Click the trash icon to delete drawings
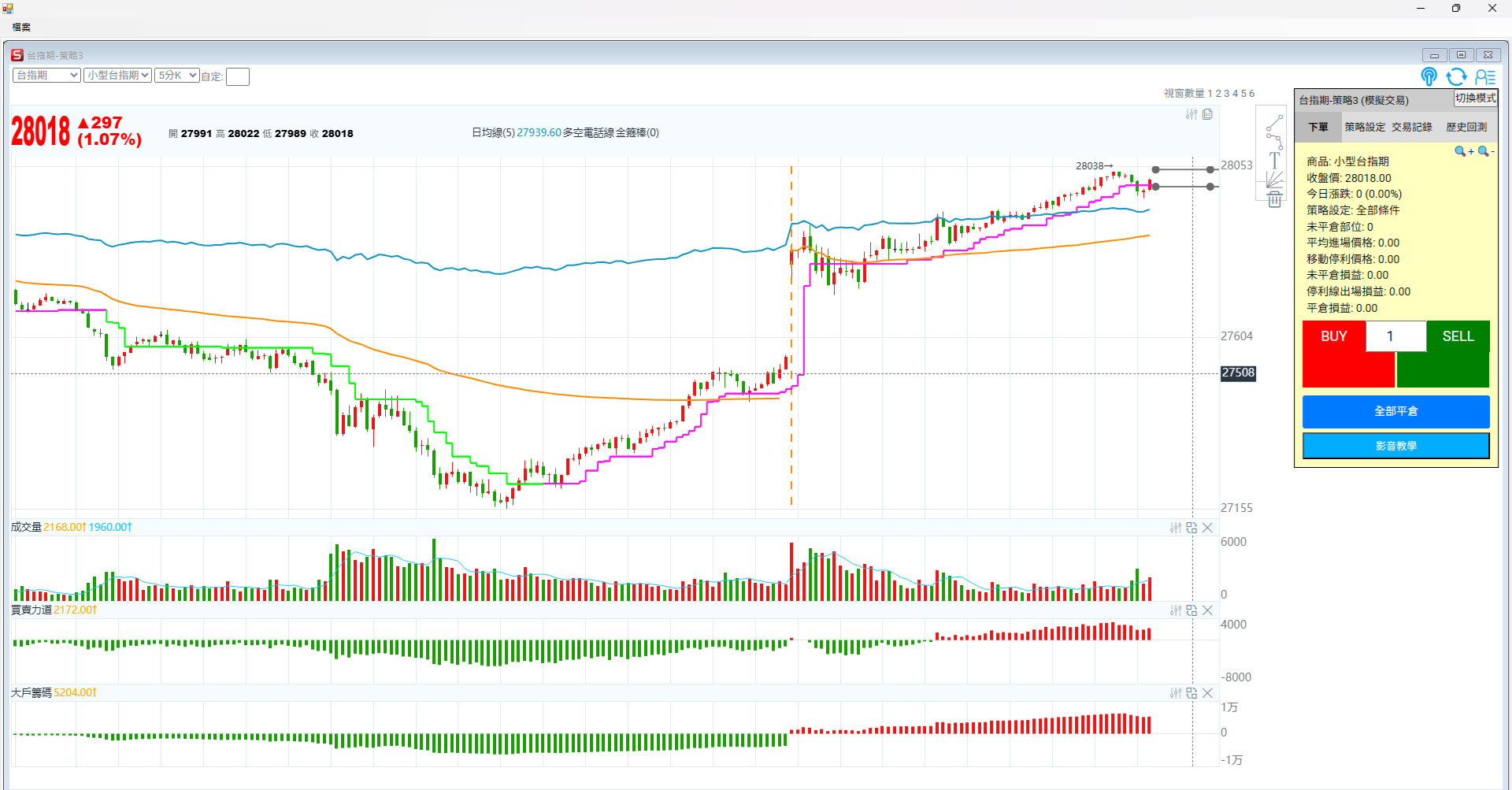Screen dimensions: 1512x790 tap(1274, 200)
